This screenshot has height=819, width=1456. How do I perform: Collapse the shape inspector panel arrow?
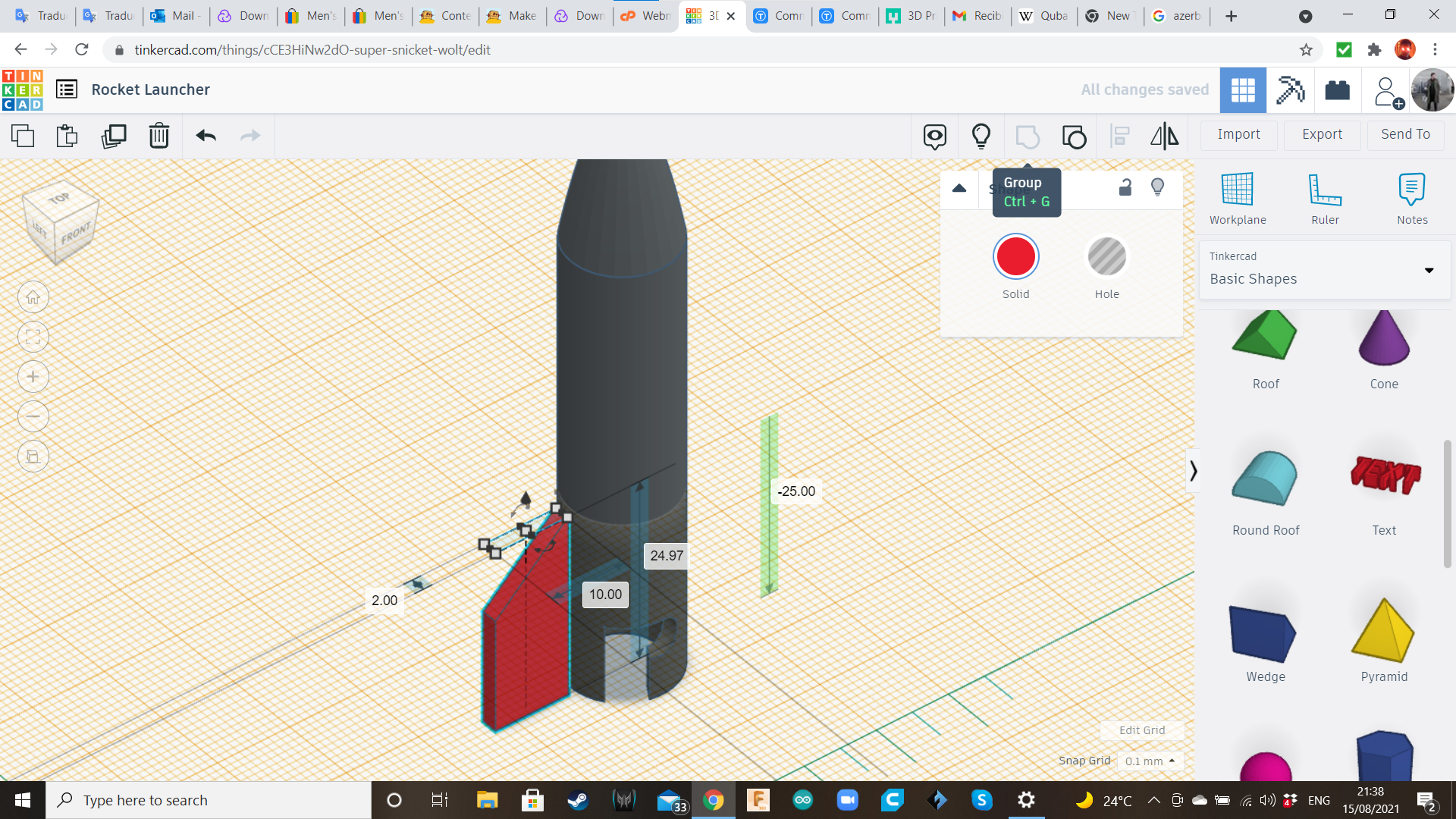(959, 188)
